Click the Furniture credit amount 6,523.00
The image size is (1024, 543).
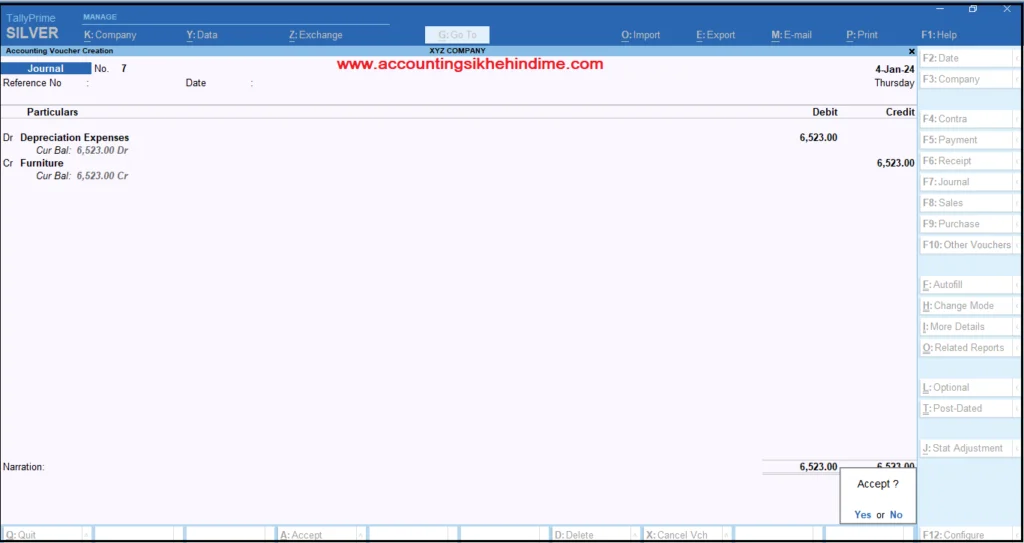pyautogui.click(x=895, y=163)
